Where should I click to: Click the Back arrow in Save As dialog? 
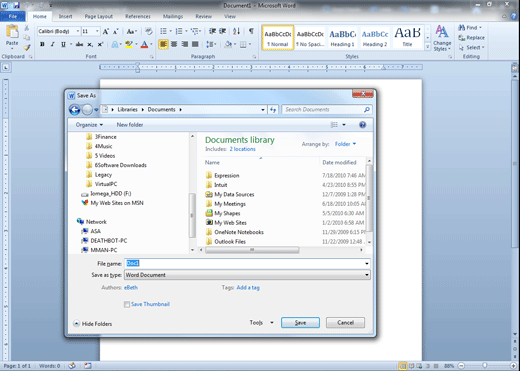click(75, 109)
